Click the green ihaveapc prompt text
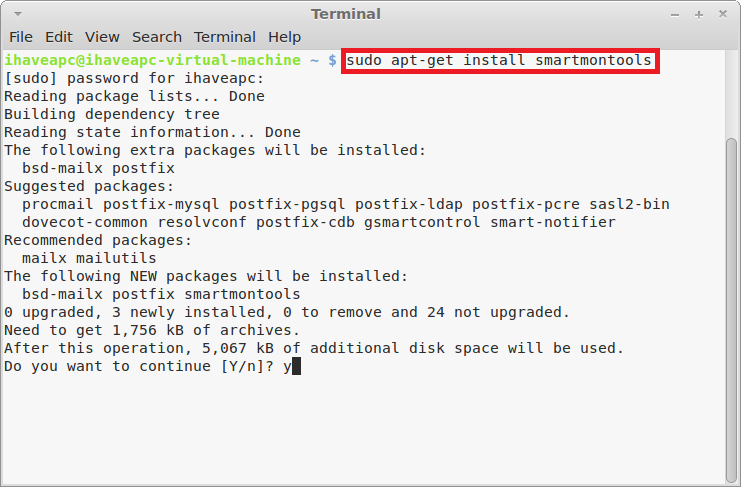Viewport: 741px width, 487px height. pos(153,60)
